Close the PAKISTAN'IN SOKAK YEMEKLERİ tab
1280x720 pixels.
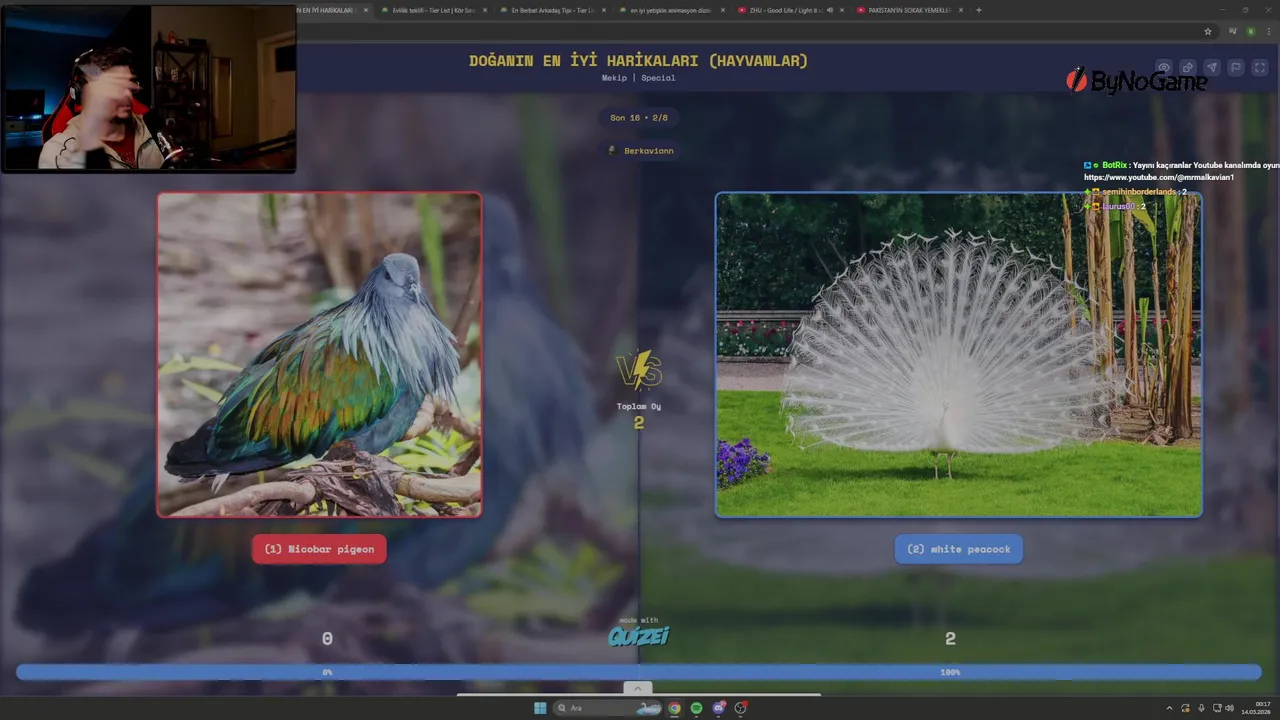[x=961, y=10]
